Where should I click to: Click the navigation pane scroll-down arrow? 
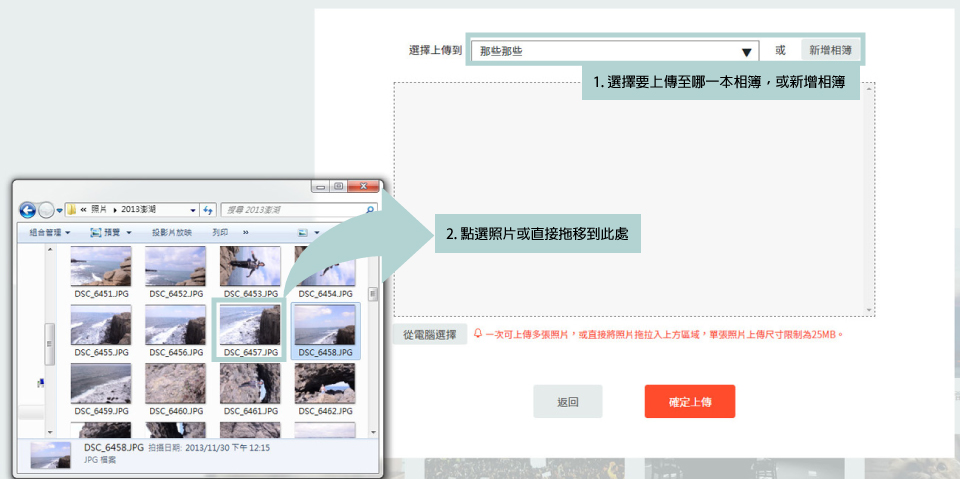[50, 432]
